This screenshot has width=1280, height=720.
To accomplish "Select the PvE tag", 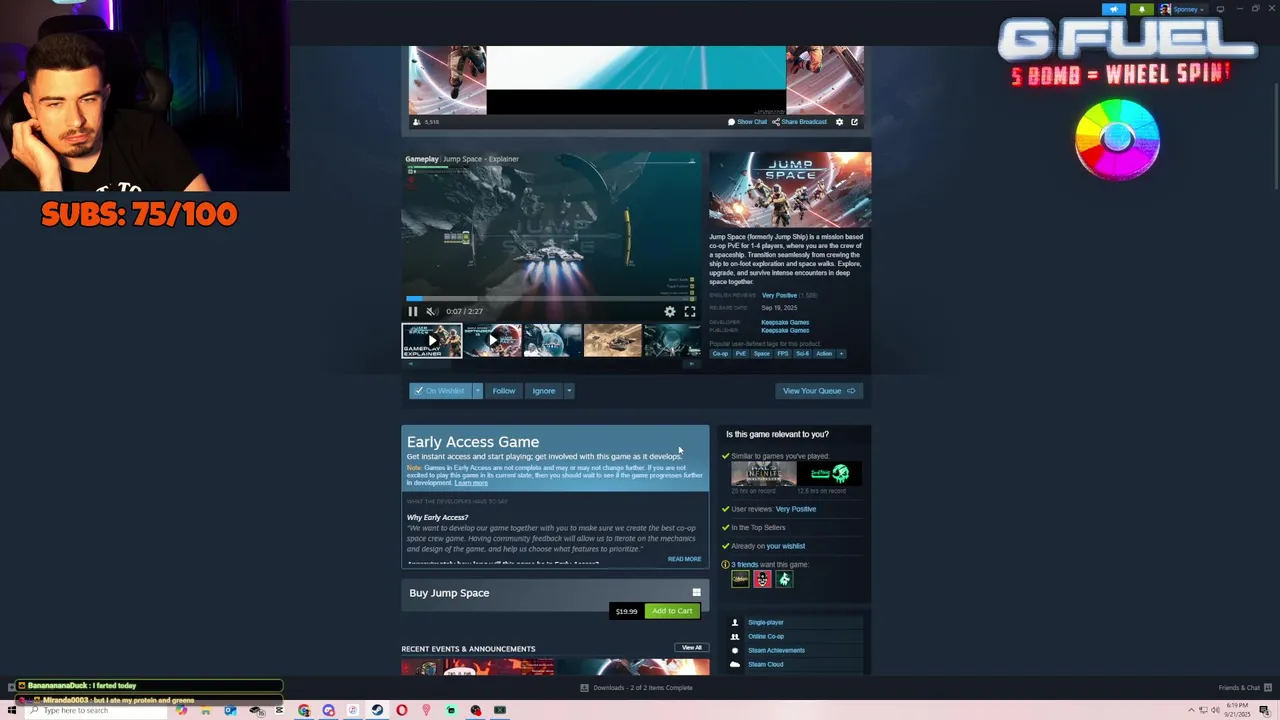I will [x=741, y=353].
